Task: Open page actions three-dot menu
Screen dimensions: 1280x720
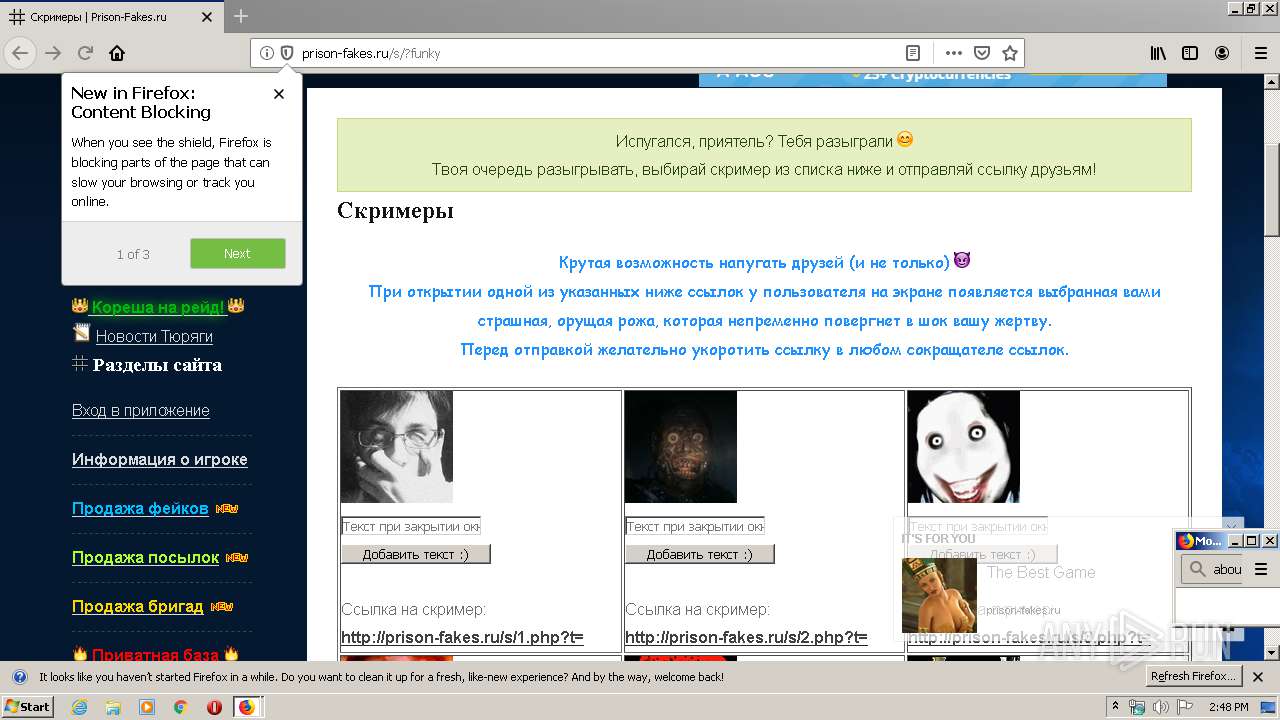Action: coord(953,53)
